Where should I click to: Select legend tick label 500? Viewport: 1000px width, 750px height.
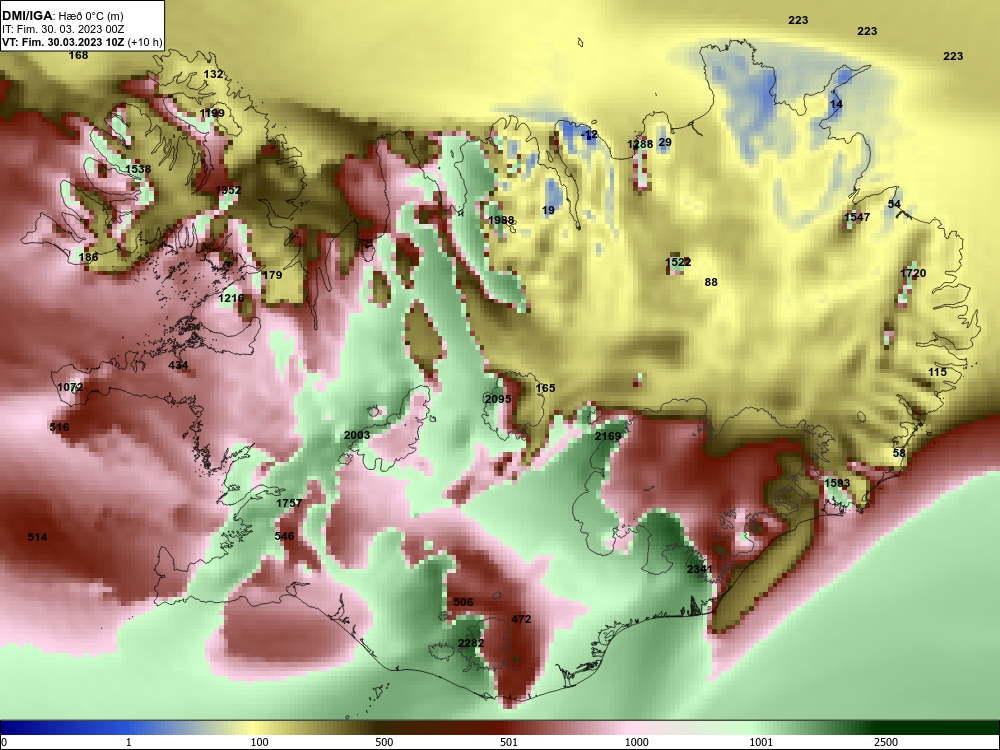pos(384,742)
